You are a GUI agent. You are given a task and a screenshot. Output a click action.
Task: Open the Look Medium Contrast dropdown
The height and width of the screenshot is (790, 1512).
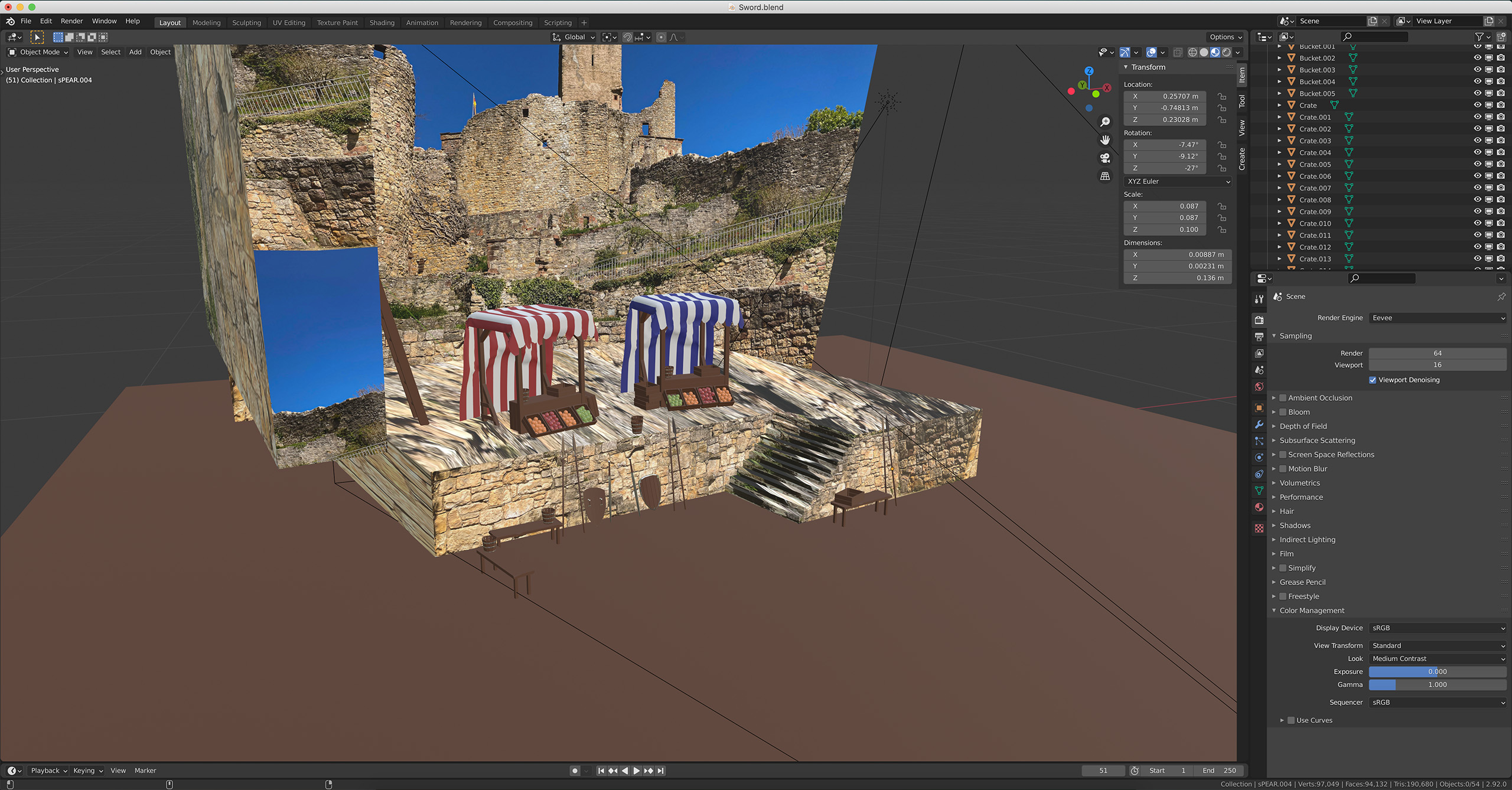1437,658
